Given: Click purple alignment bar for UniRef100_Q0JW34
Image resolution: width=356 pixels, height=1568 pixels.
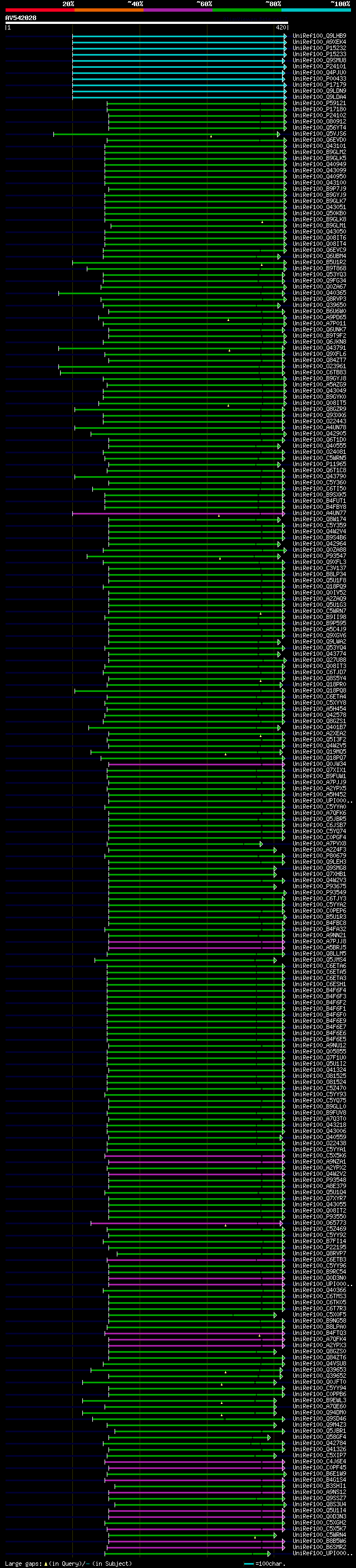Looking at the screenshot, I should point(196,764).
